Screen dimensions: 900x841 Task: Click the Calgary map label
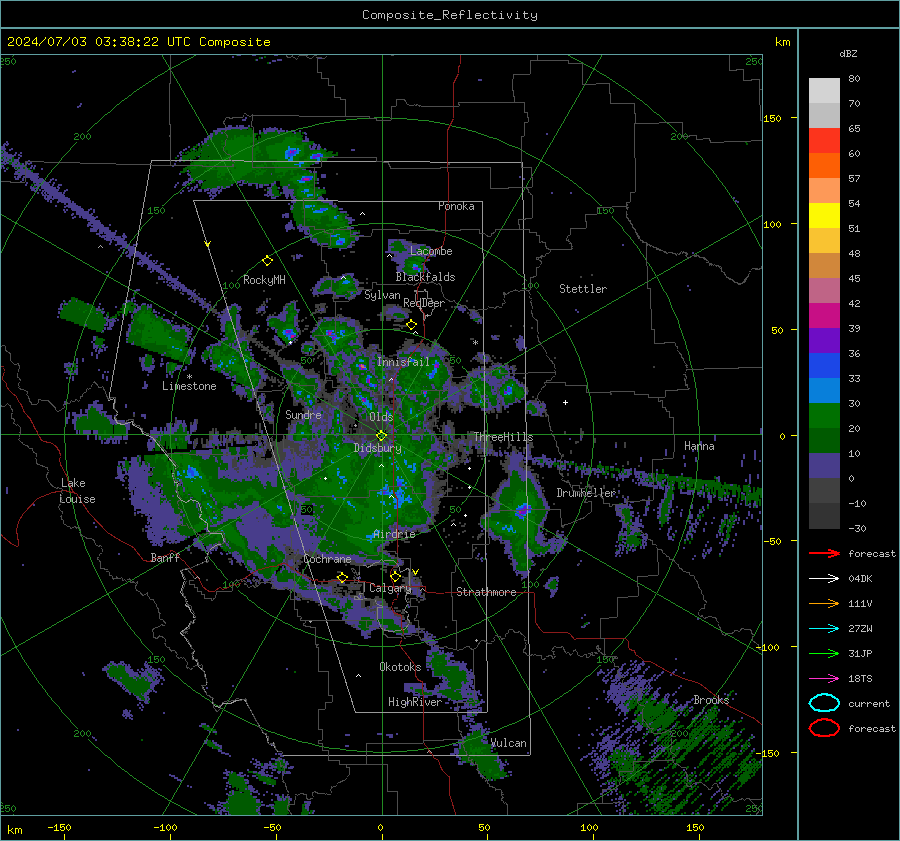[390, 588]
